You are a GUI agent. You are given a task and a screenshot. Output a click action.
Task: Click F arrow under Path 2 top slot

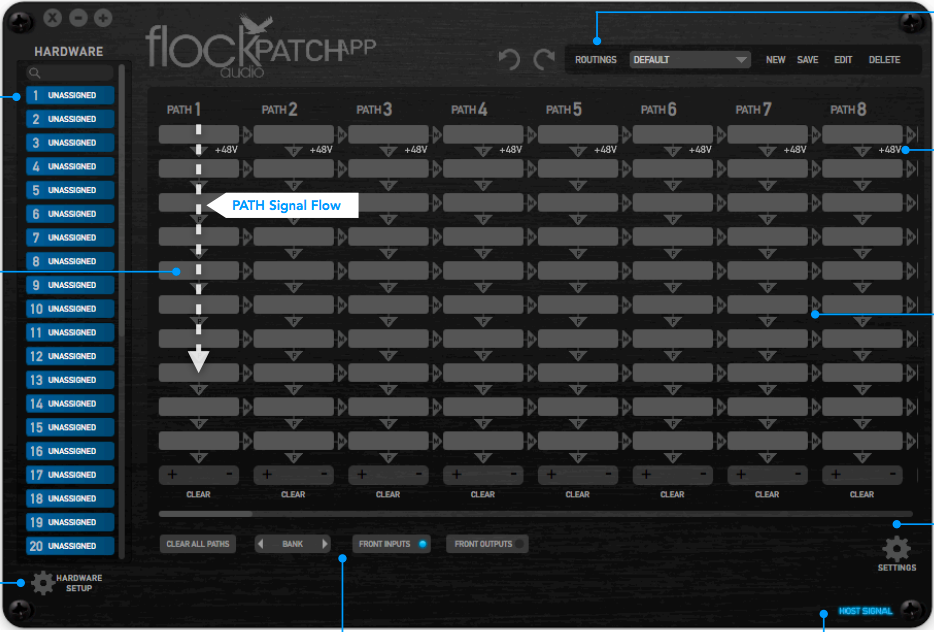[293, 151]
